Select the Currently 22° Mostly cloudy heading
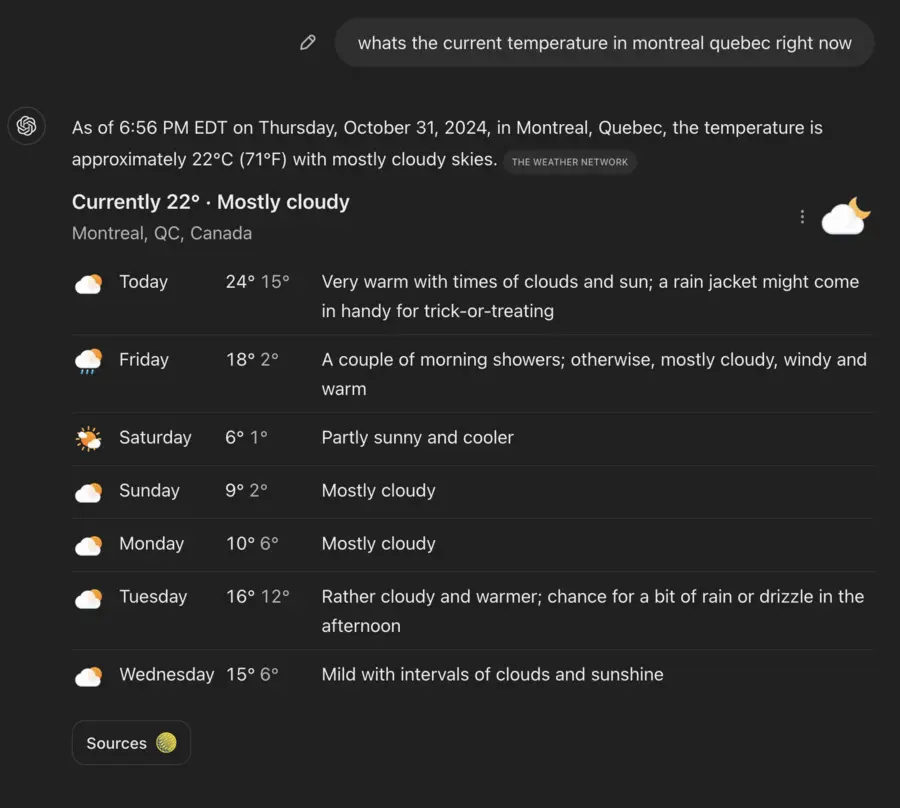900x808 pixels. point(210,202)
